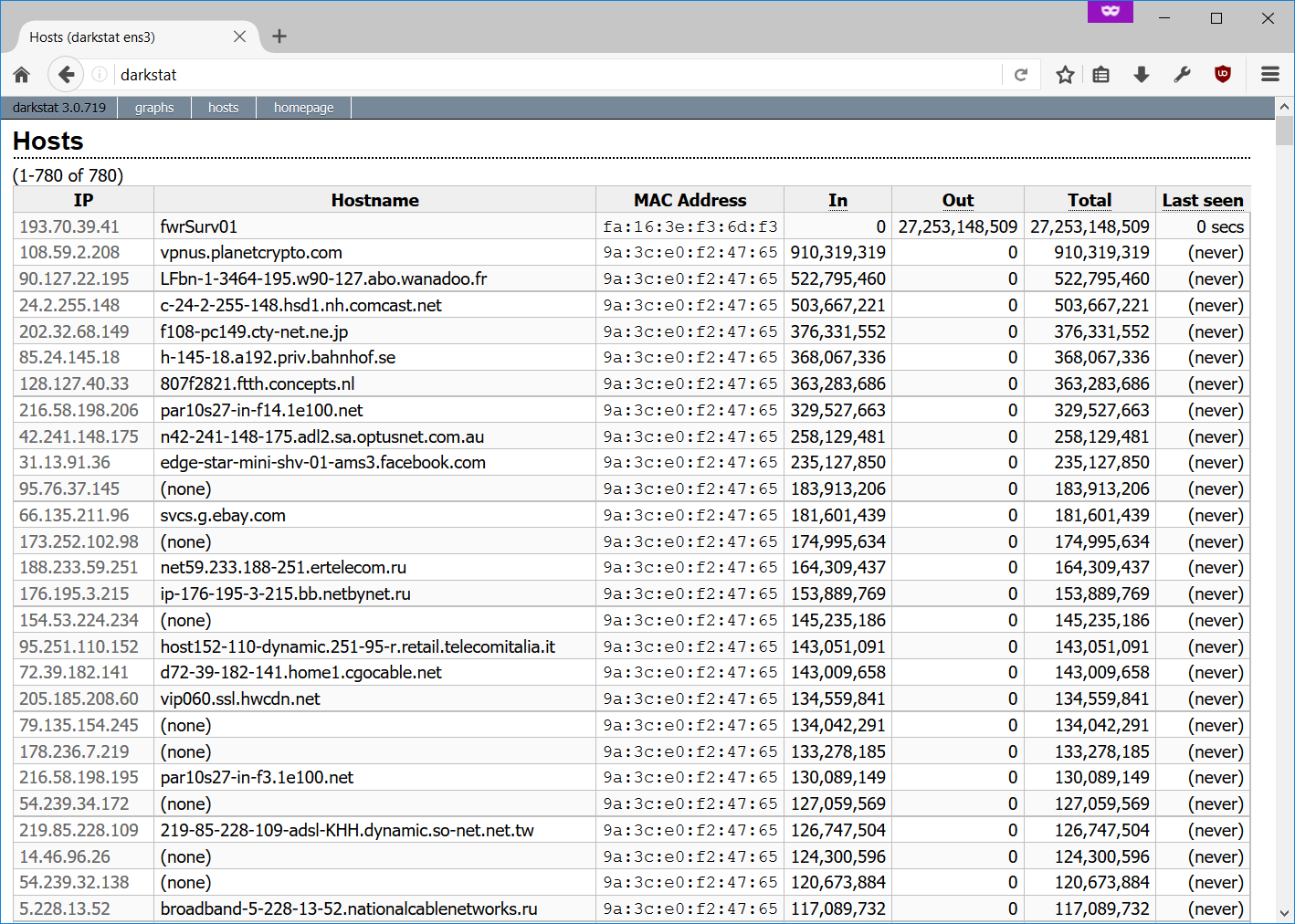The height and width of the screenshot is (924, 1295).
Task: Sort table by Last seen header
Action: (1202, 200)
